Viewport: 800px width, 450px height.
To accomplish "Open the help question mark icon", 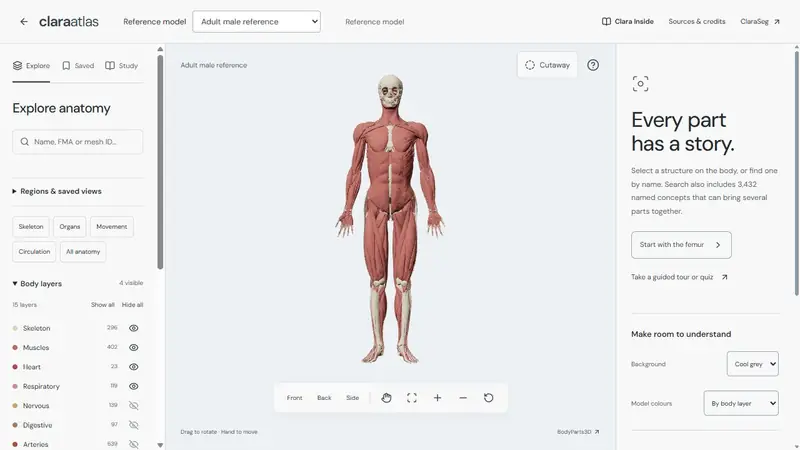I will click(x=593, y=65).
